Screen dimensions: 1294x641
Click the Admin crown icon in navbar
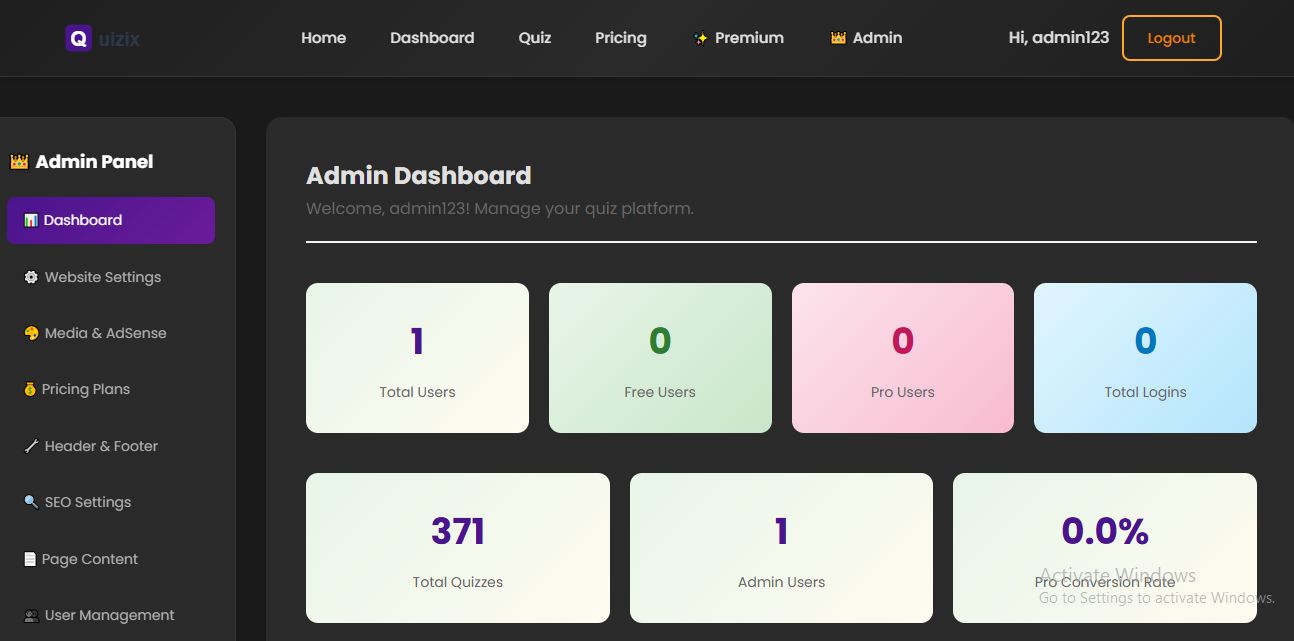pyautogui.click(x=838, y=38)
